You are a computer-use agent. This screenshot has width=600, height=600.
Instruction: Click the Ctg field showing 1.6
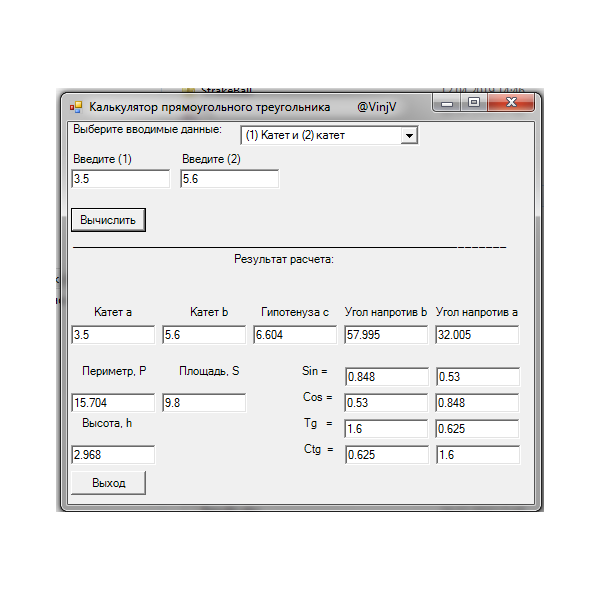pos(478,455)
